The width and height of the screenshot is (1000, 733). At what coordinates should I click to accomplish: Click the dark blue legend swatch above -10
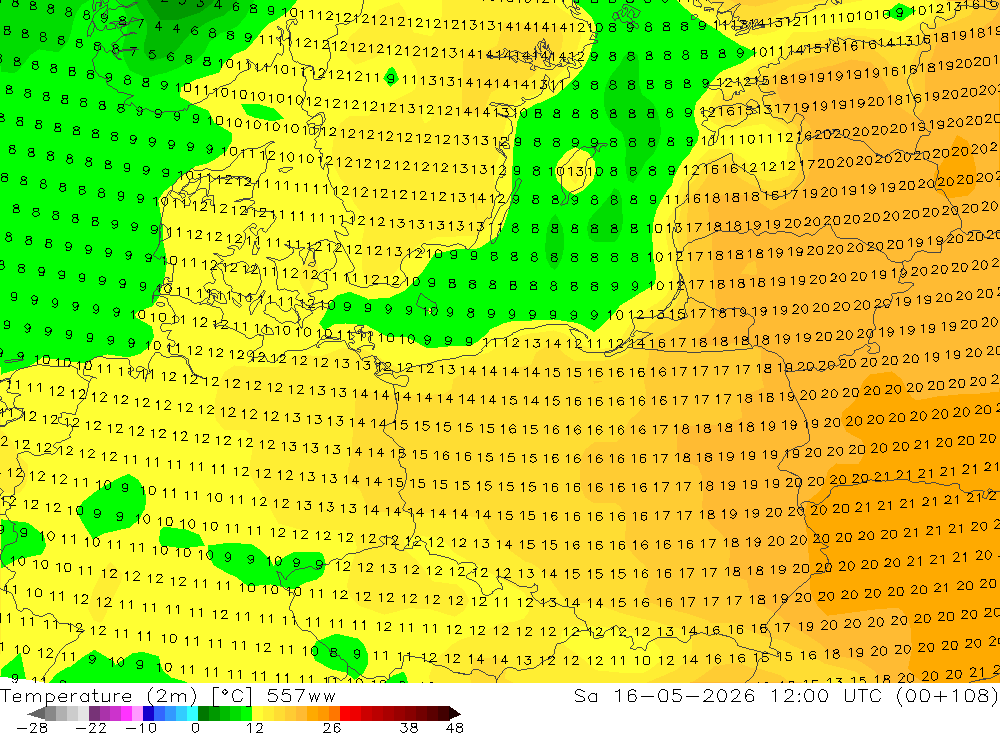[x=149, y=713]
